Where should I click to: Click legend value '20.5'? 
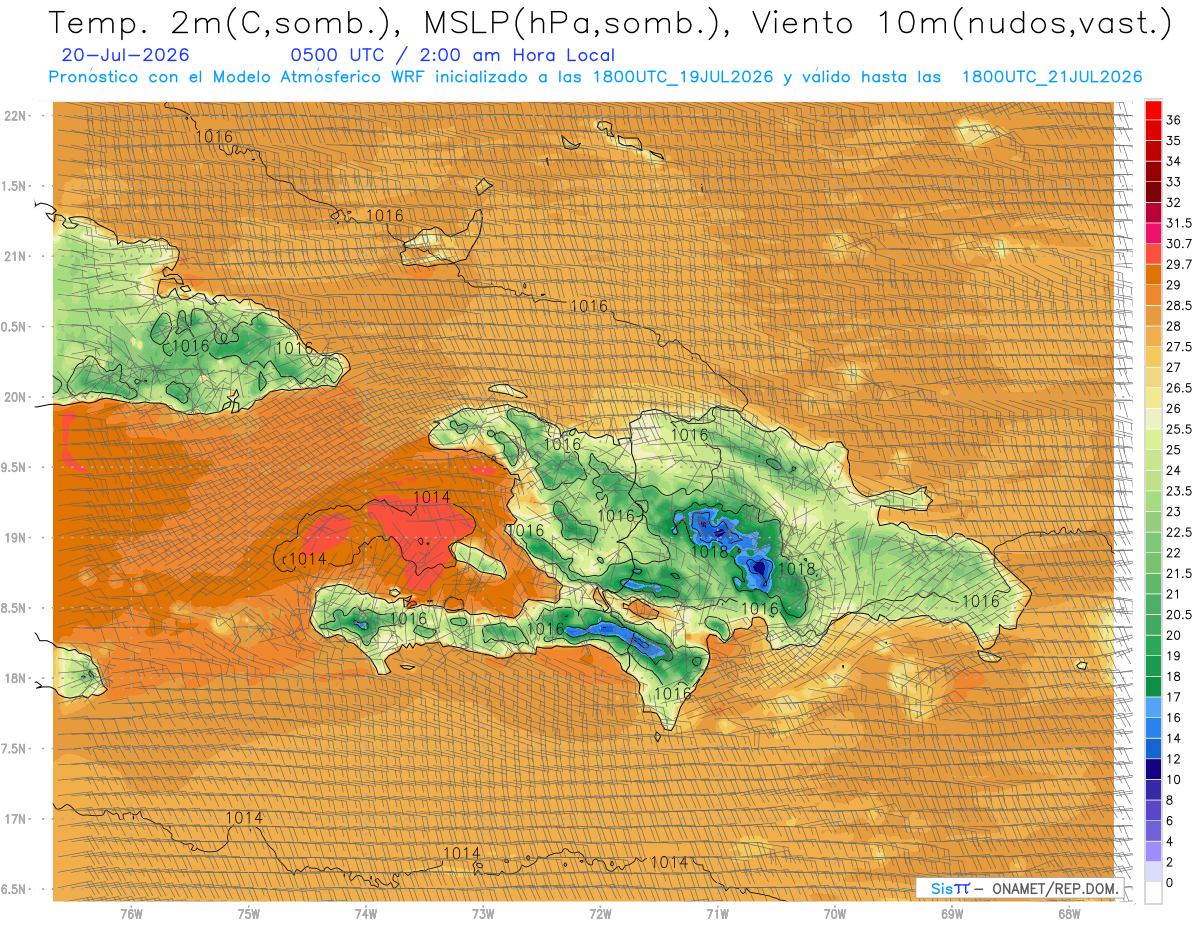1179,614
